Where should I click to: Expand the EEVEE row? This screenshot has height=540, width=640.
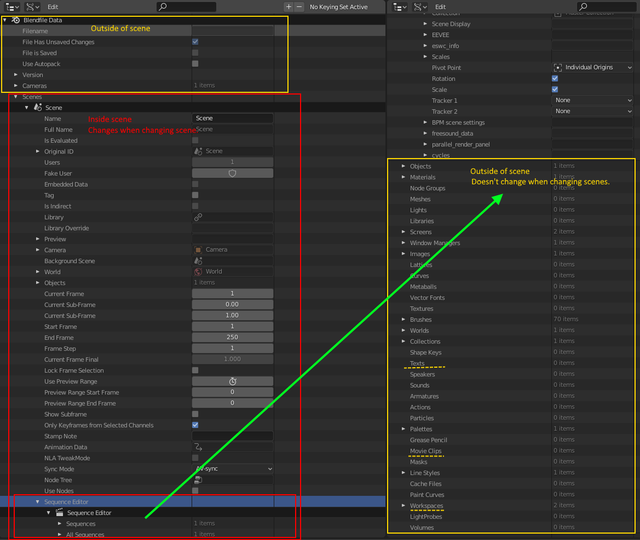point(425,35)
